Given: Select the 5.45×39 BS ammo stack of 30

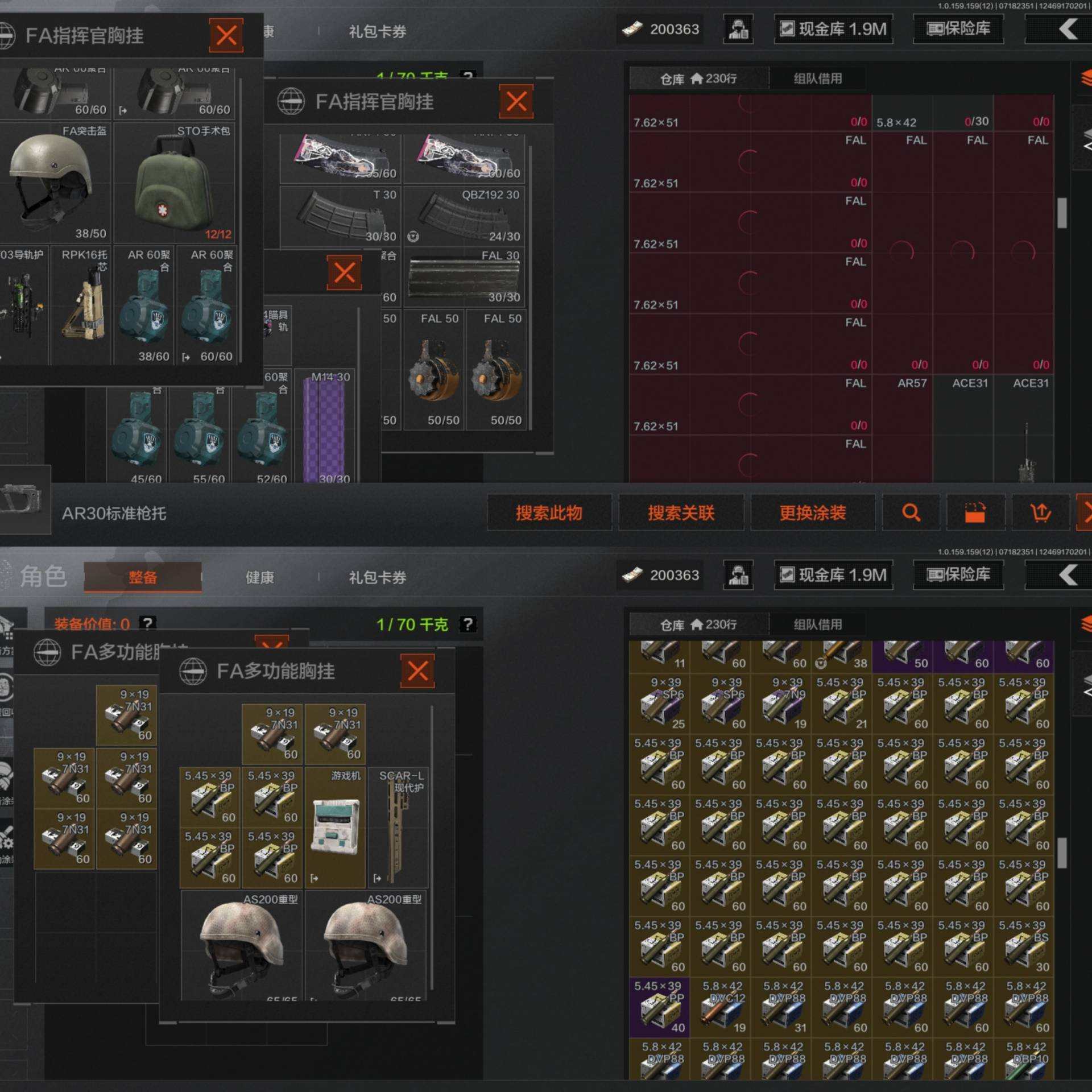Looking at the screenshot, I should [x=1024, y=946].
